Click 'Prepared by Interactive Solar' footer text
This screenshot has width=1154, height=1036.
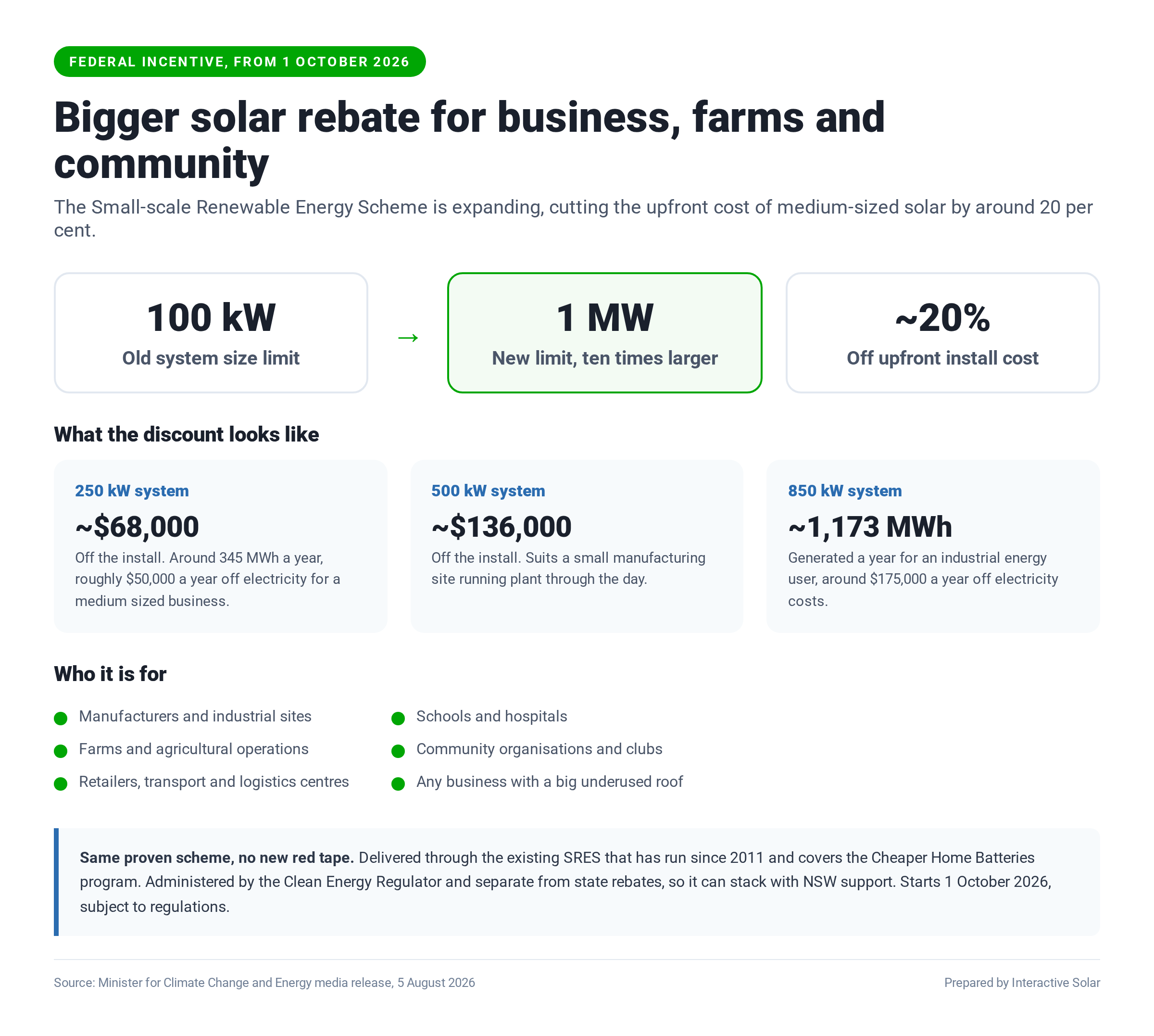1021,983
